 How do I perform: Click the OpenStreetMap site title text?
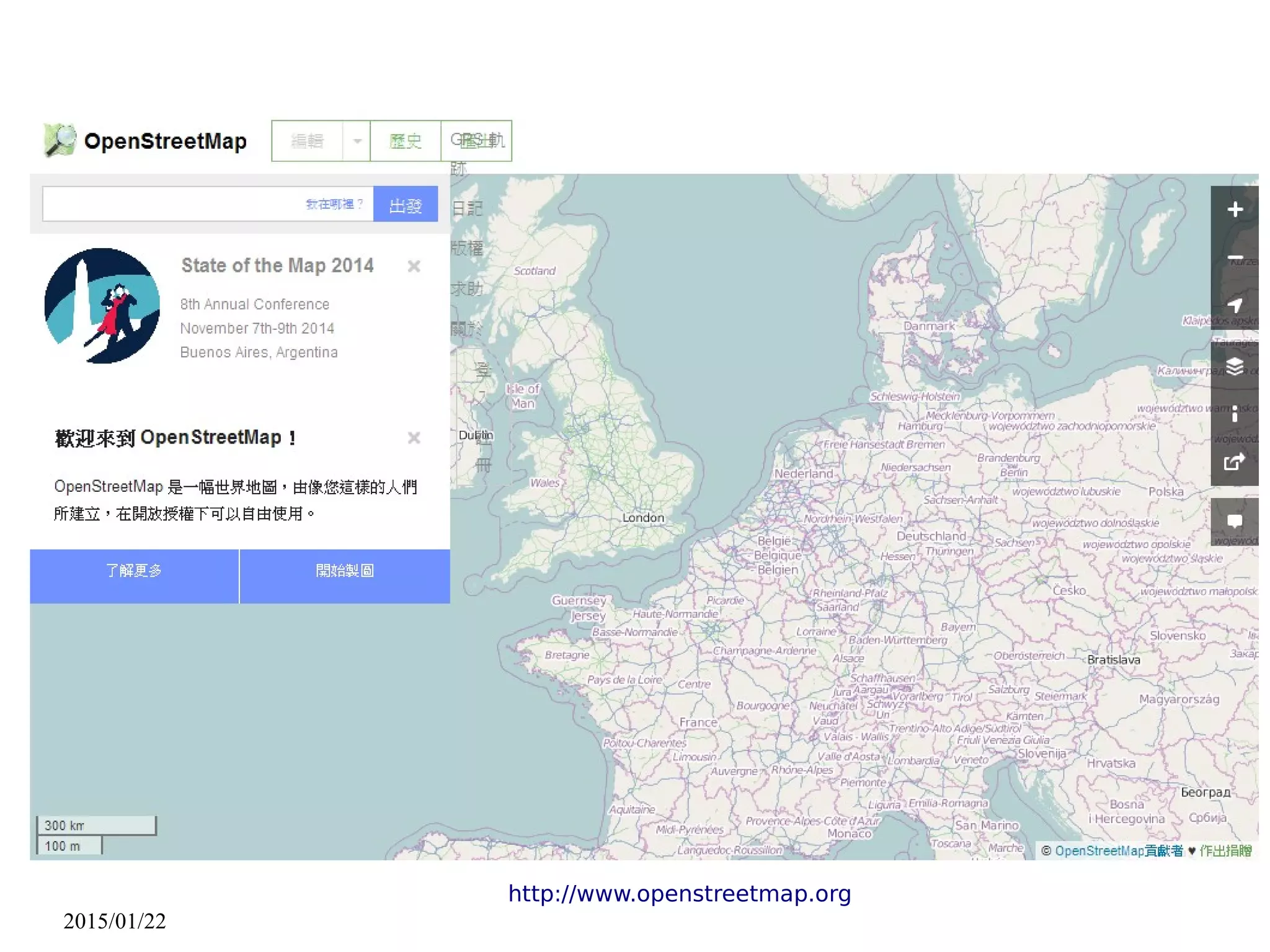(x=166, y=141)
